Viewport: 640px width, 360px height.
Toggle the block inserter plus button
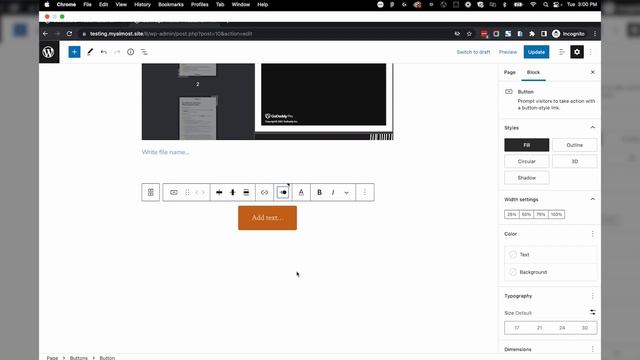[x=74, y=52]
